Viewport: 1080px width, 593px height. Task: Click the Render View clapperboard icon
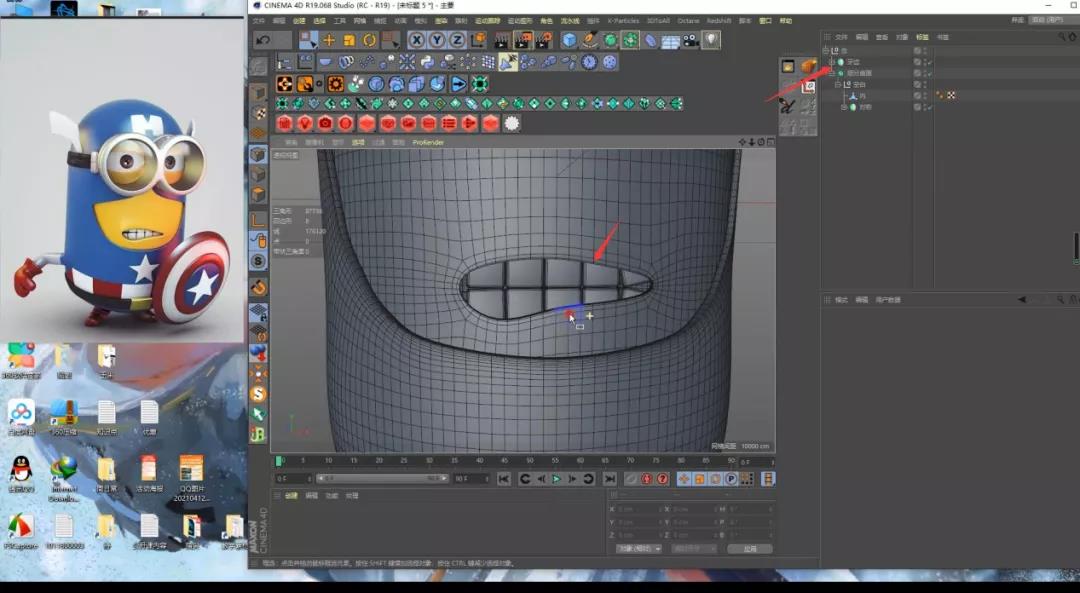point(501,40)
